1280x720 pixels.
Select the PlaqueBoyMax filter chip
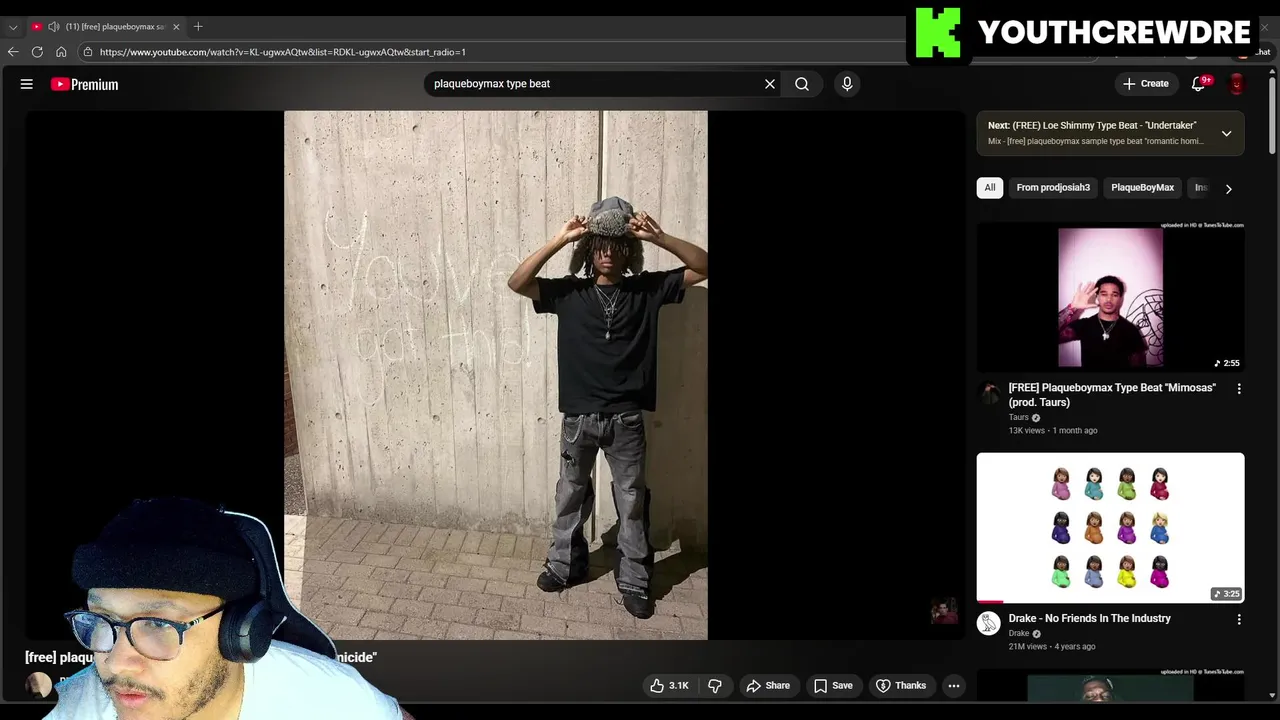1142,187
